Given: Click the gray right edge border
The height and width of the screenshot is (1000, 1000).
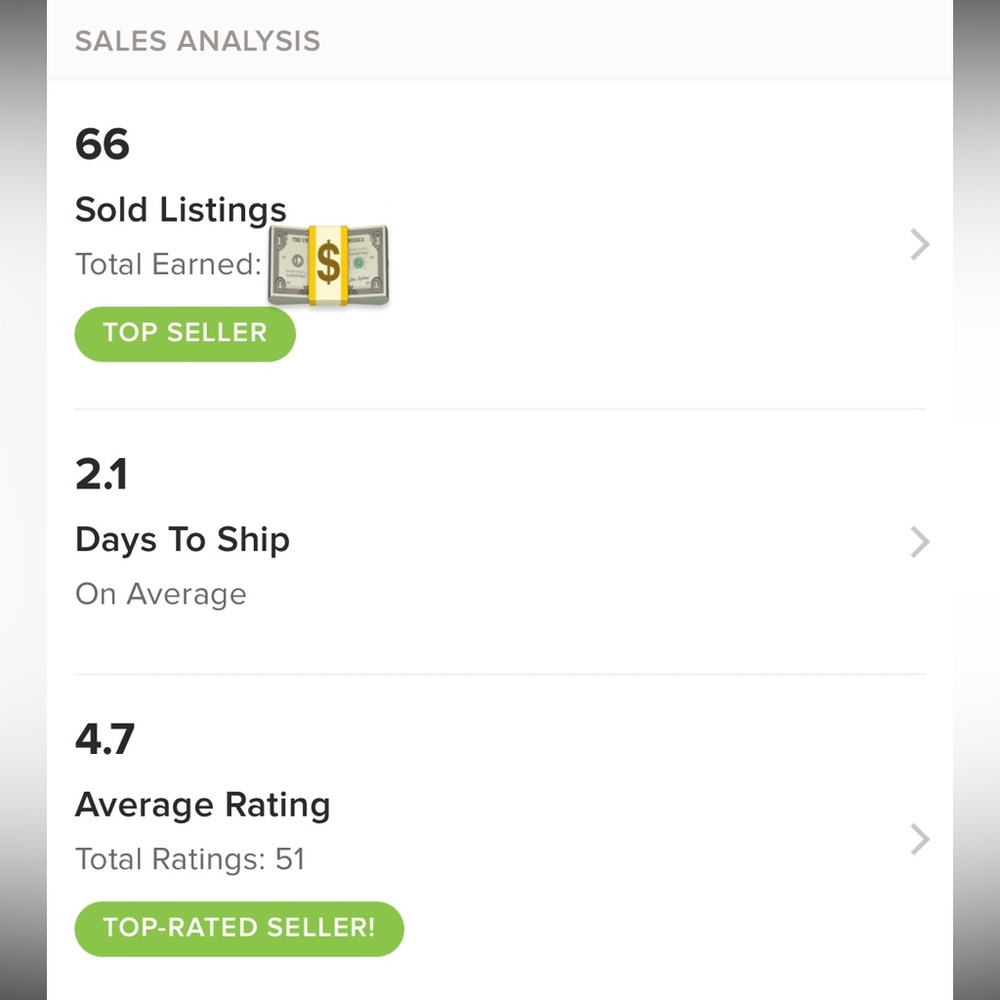Looking at the screenshot, I should coord(977,500).
